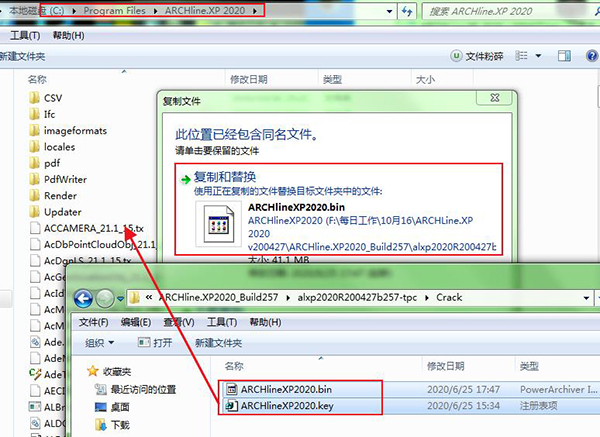Select the ACCAMERA_21.1_15.tx file
The height and width of the screenshot is (437, 600).
(x=86, y=228)
